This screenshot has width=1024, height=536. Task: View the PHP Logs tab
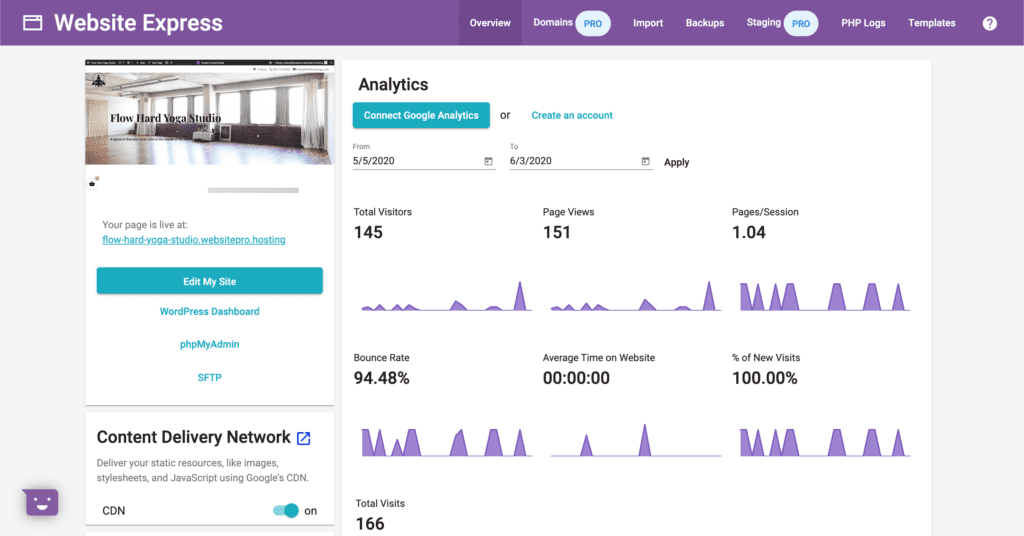[863, 23]
